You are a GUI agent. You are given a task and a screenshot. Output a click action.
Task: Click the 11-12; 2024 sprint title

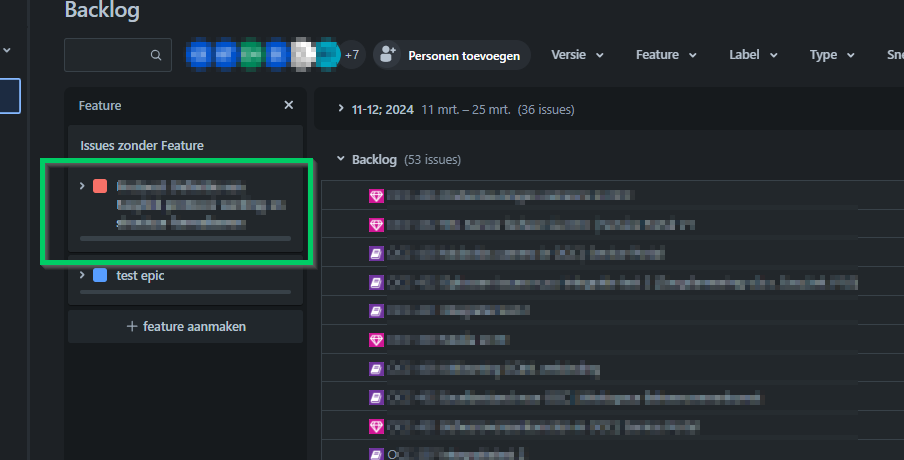[383, 110]
